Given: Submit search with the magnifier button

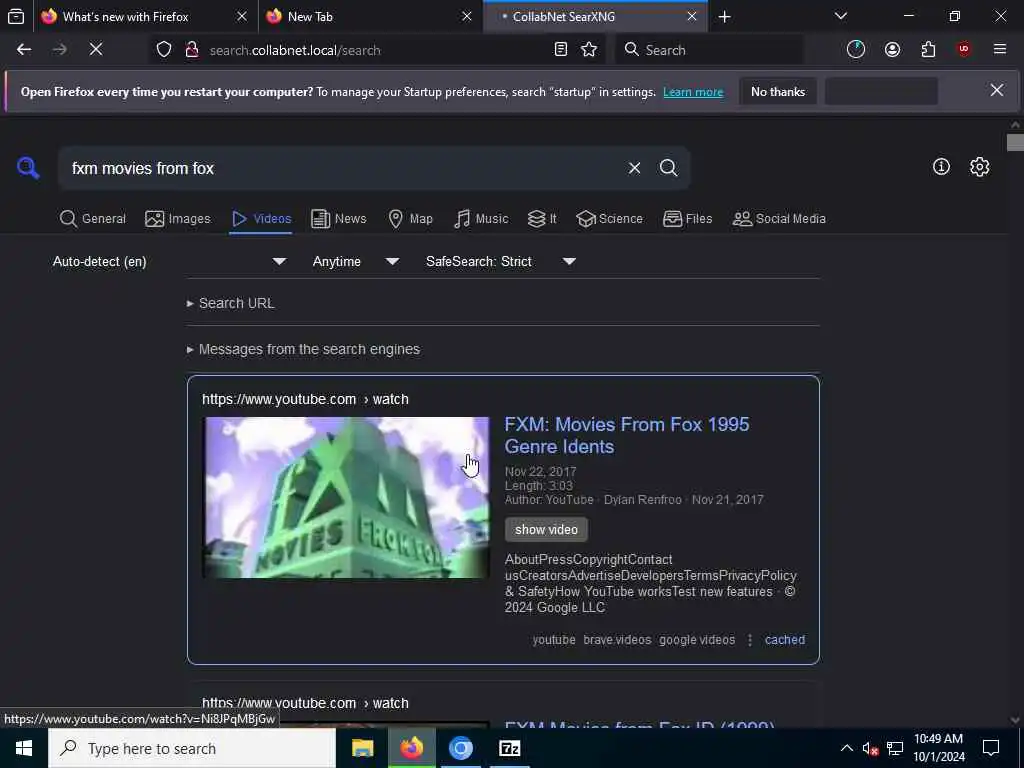Looking at the screenshot, I should pos(668,168).
